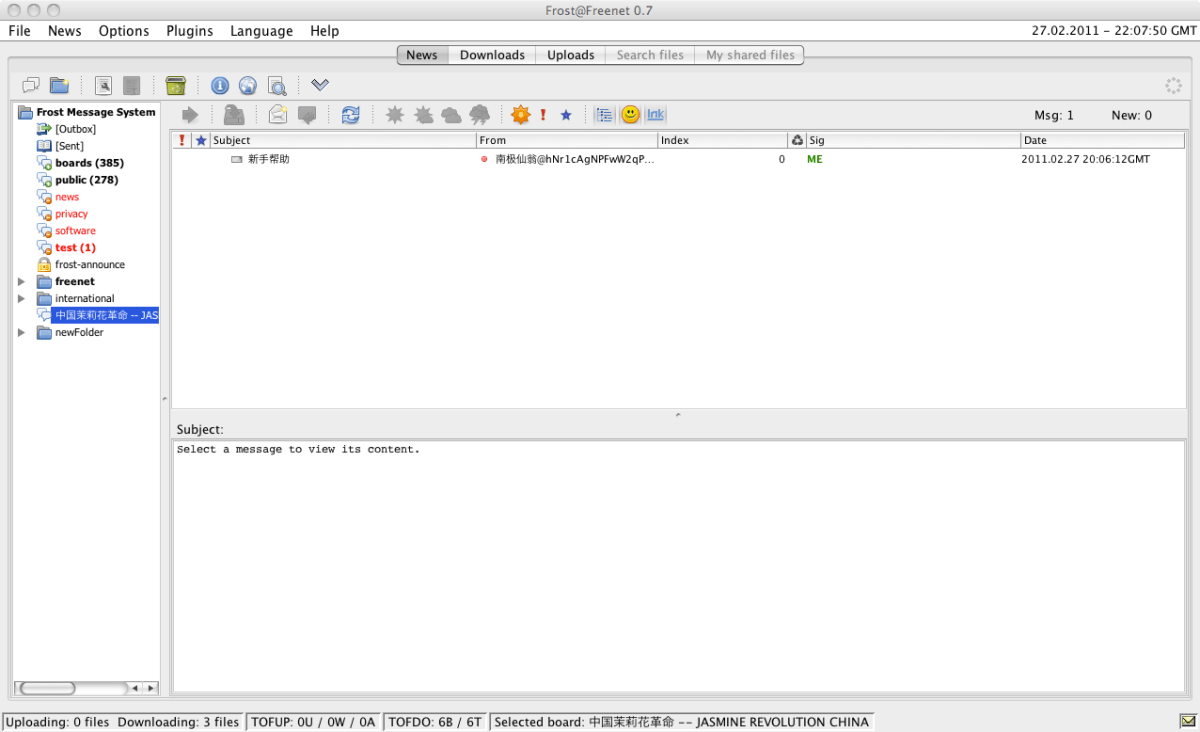Click the new folder icon in top toolbar

(59, 86)
